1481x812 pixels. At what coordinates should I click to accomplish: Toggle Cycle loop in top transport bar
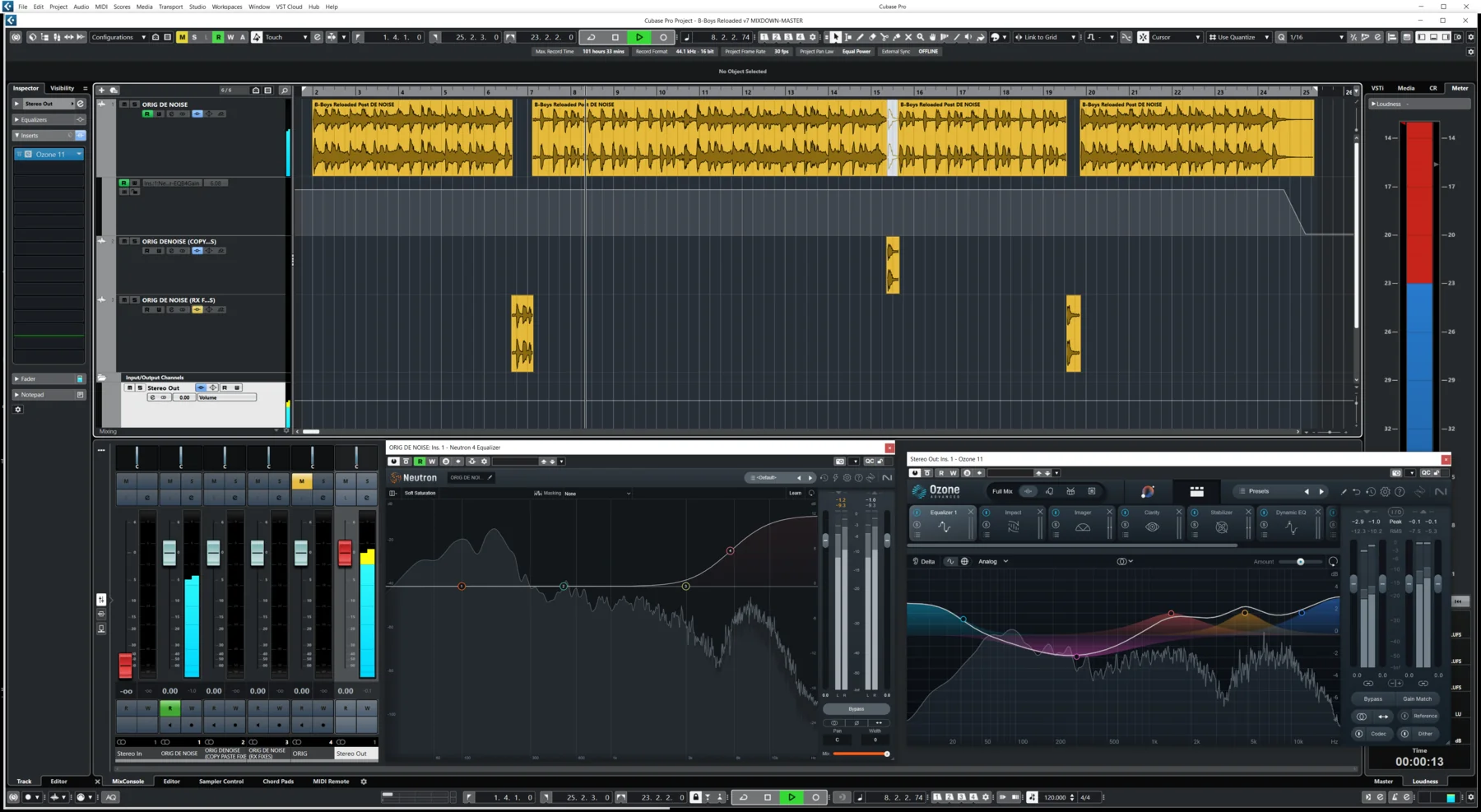(591, 37)
